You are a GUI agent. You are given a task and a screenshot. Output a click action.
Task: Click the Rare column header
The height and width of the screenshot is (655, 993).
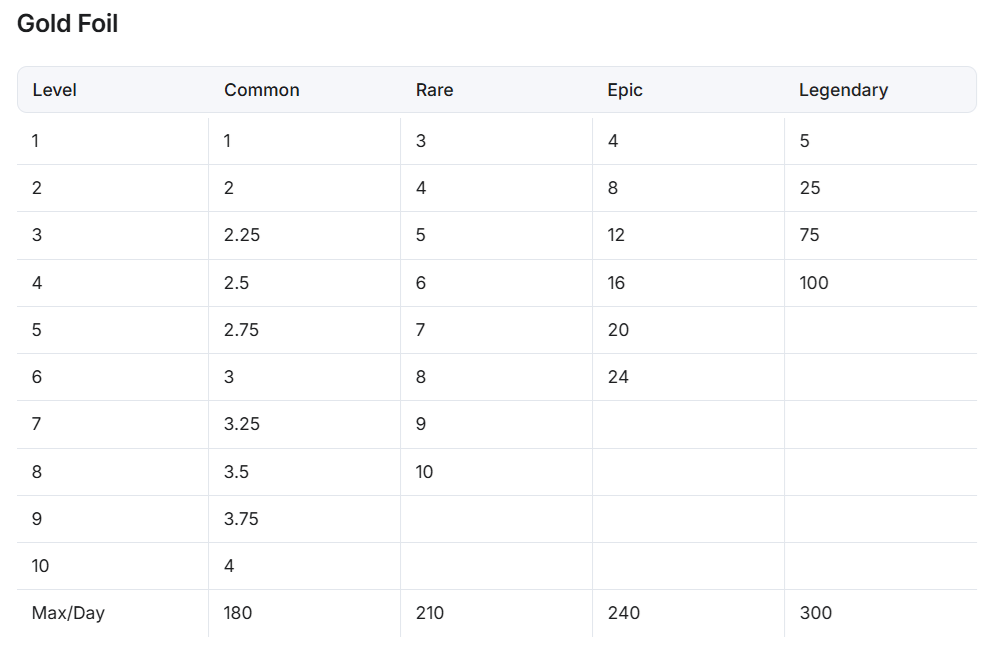tap(435, 90)
